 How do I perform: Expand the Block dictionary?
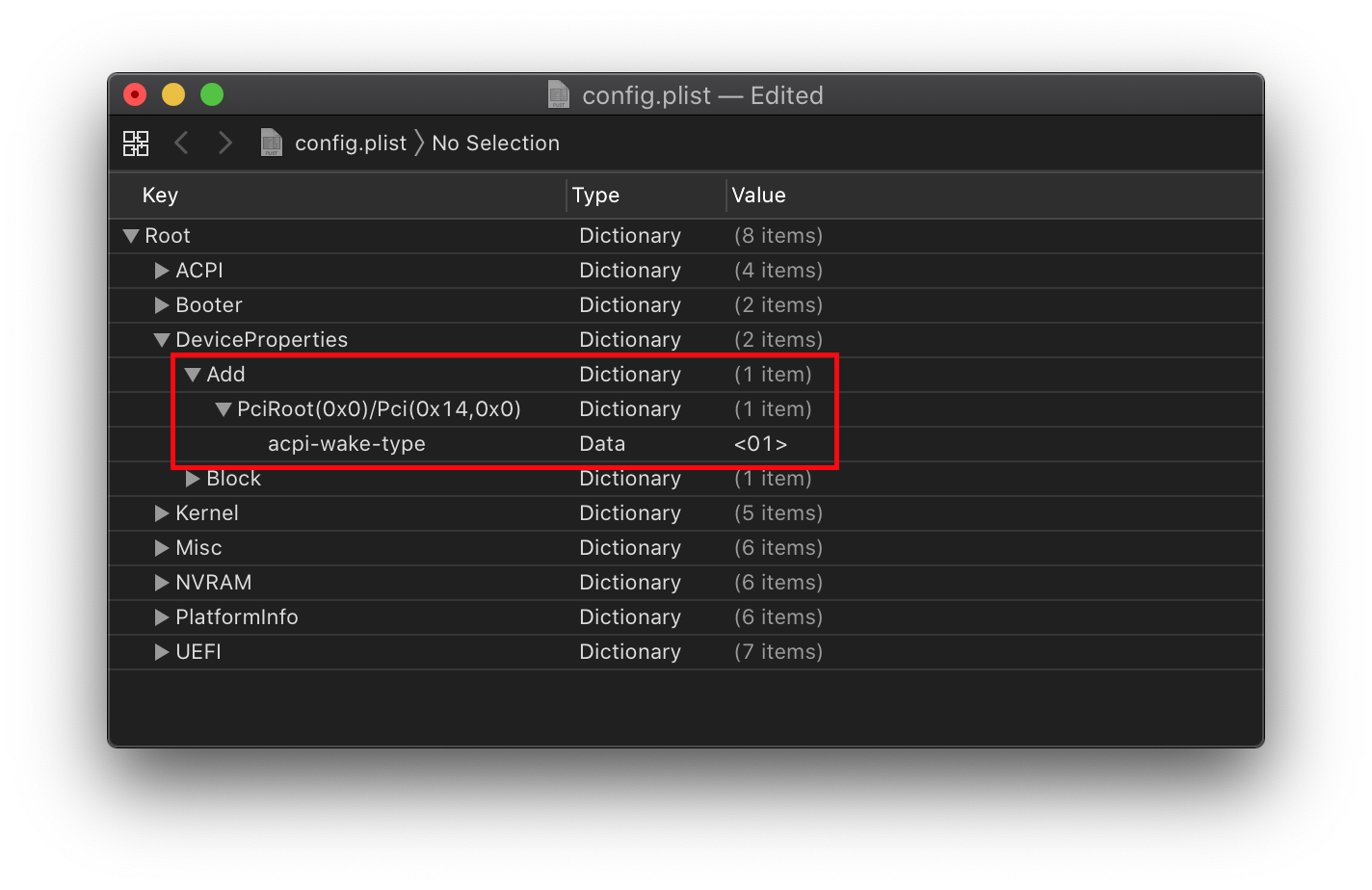click(193, 479)
